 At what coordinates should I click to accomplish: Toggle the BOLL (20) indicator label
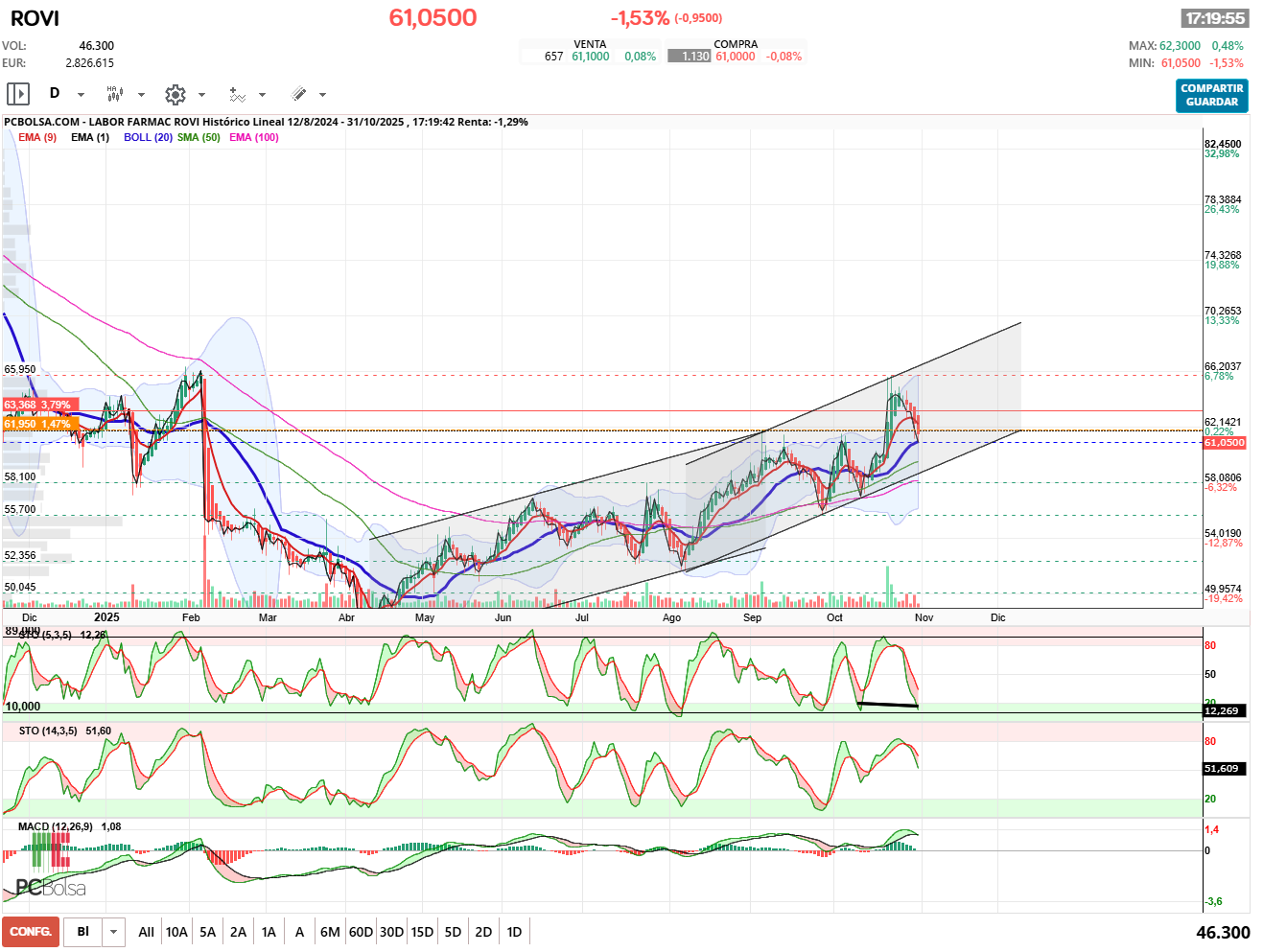[148, 137]
